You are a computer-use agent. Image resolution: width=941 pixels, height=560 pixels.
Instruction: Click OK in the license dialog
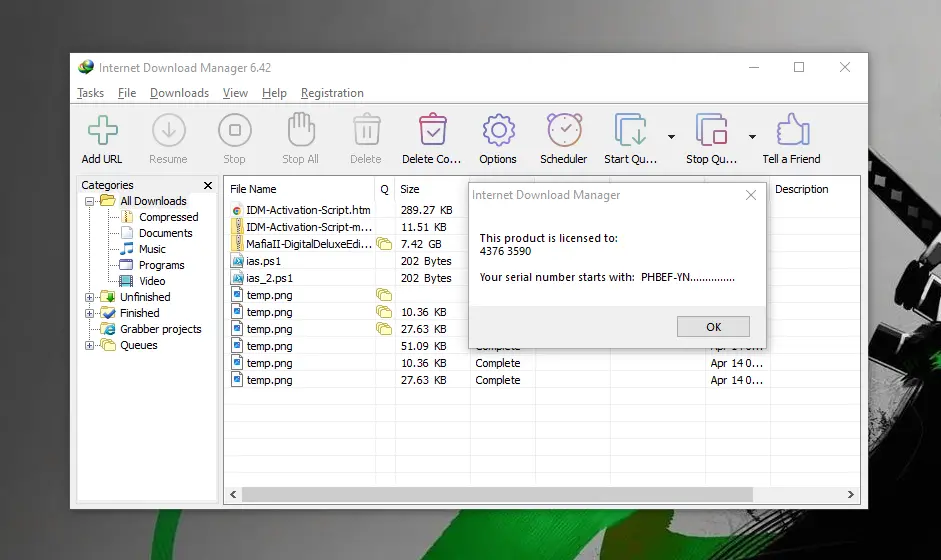pyautogui.click(x=713, y=327)
